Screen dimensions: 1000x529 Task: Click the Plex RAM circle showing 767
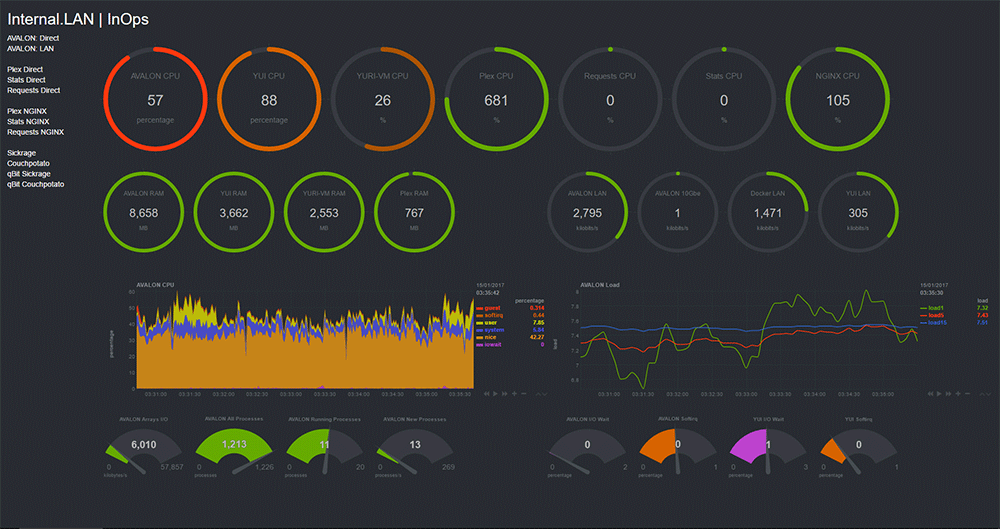pyautogui.click(x=415, y=212)
